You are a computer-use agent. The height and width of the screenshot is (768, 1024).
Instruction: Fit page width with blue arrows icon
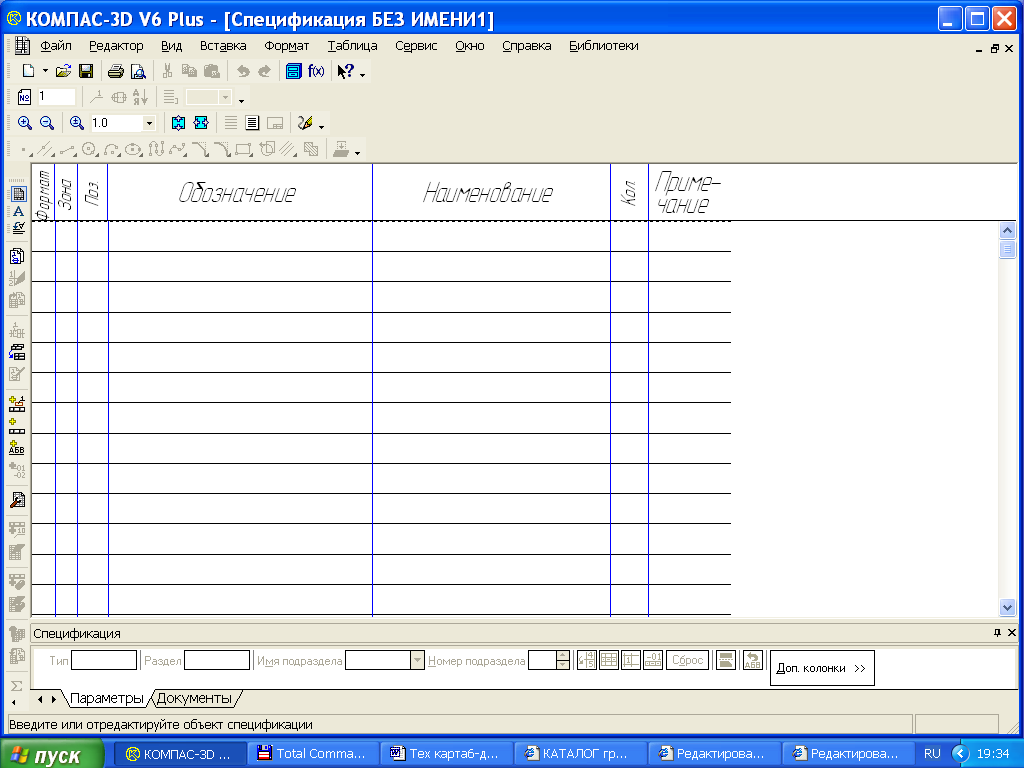click(200, 123)
